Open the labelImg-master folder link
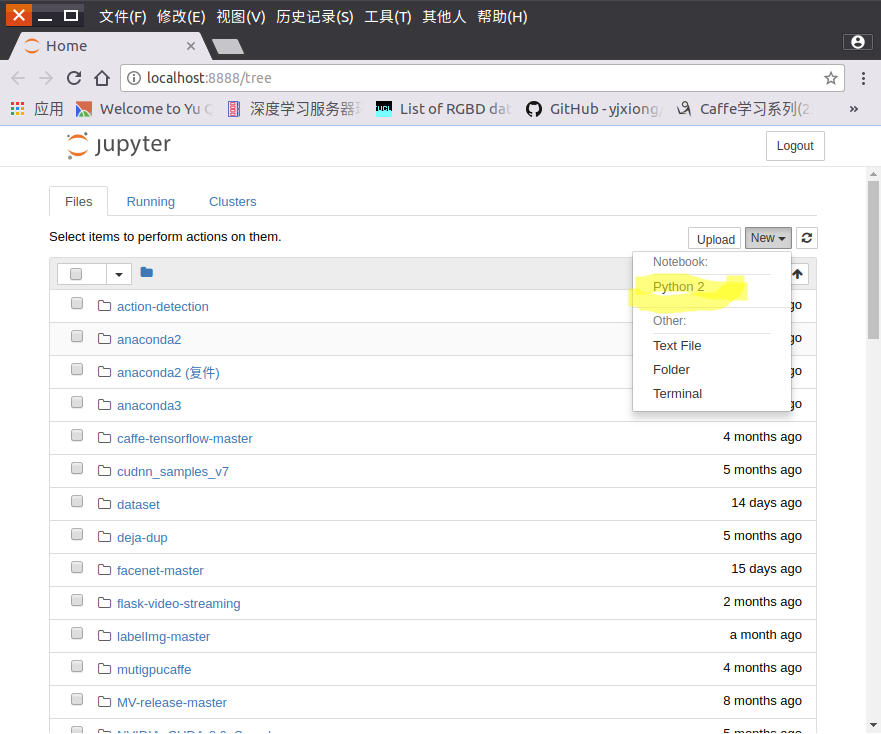 click(164, 637)
